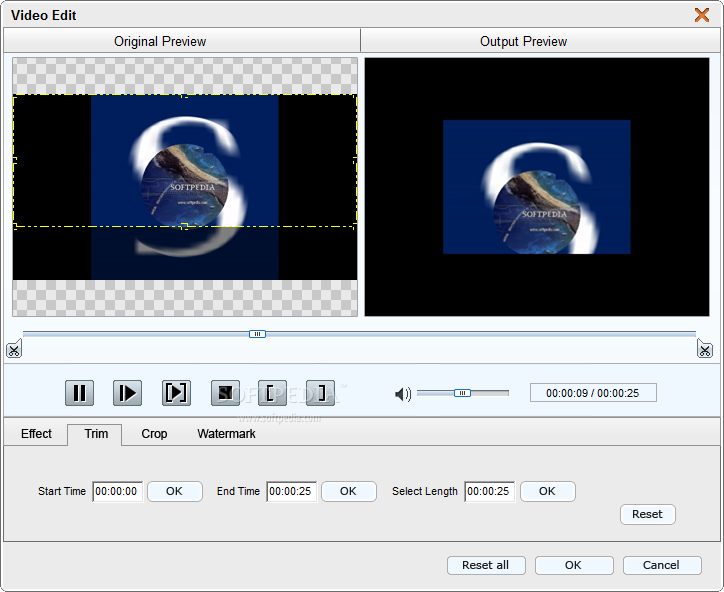The image size is (724, 592).
Task: Play the selected segment in brackets
Action: [176, 393]
